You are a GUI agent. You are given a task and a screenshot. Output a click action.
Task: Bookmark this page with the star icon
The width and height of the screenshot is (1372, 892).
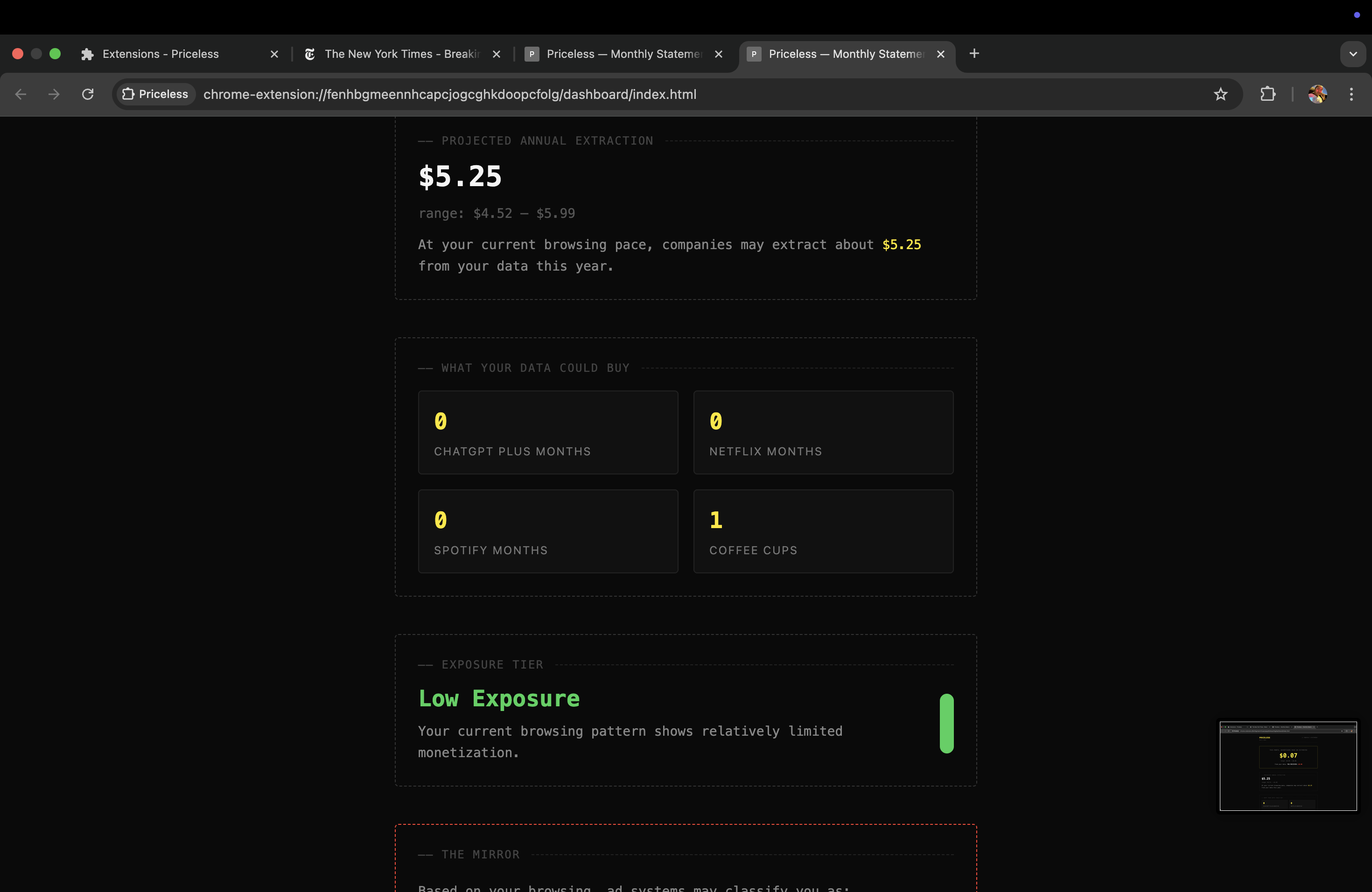pyautogui.click(x=1220, y=94)
